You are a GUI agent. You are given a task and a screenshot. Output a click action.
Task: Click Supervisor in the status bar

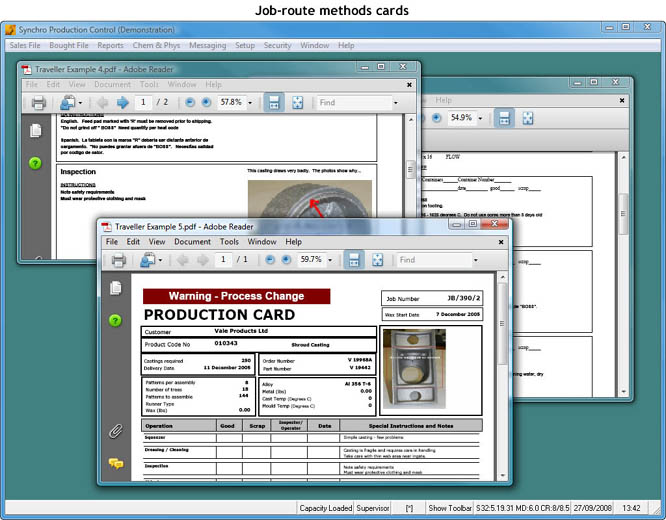tap(373, 508)
